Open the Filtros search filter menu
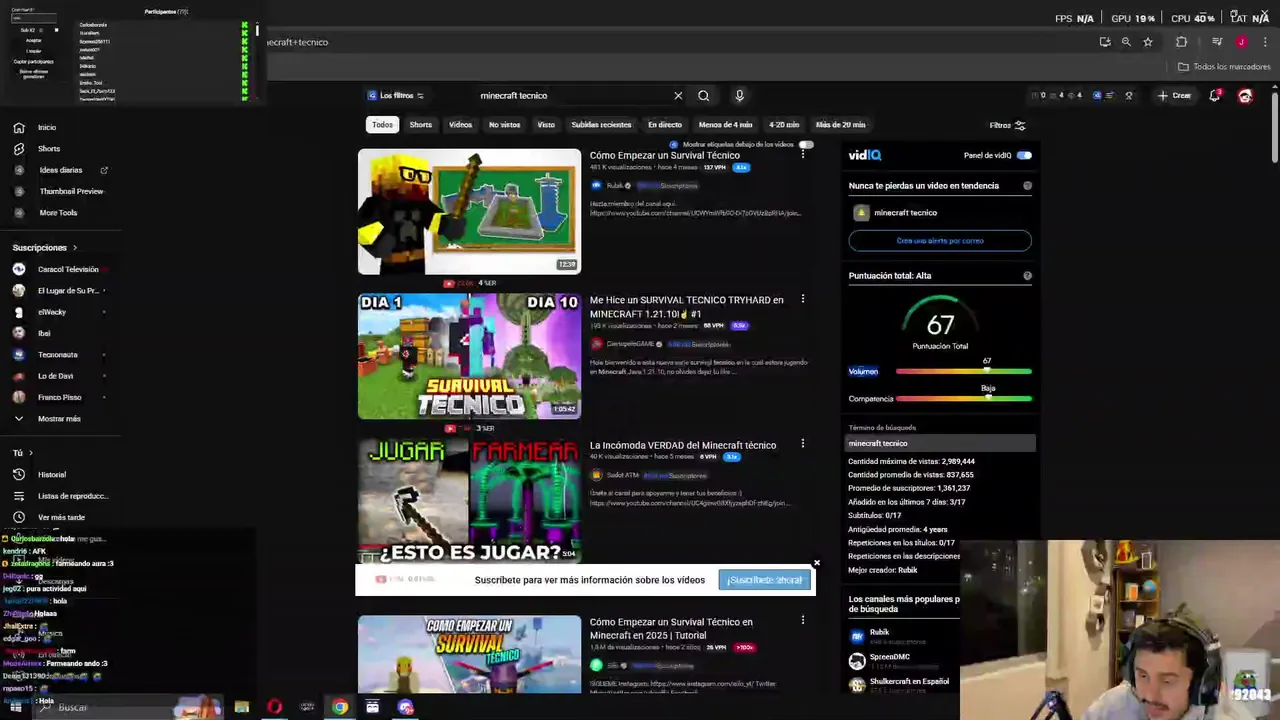This screenshot has height=720, width=1280. click(1007, 125)
